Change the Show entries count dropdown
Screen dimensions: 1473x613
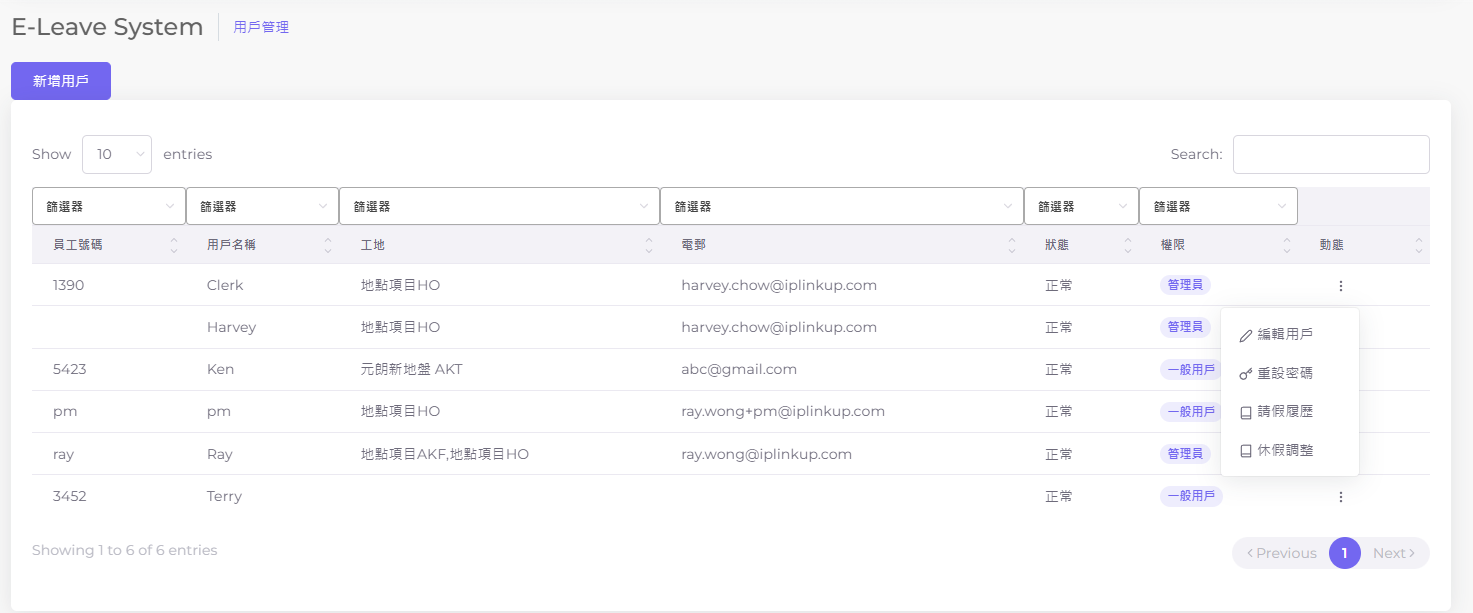pos(117,154)
